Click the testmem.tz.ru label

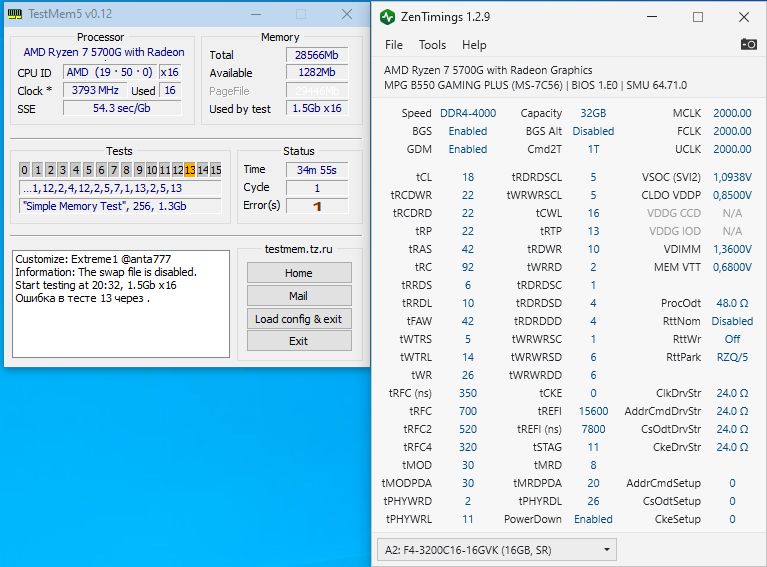pos(298,249)
